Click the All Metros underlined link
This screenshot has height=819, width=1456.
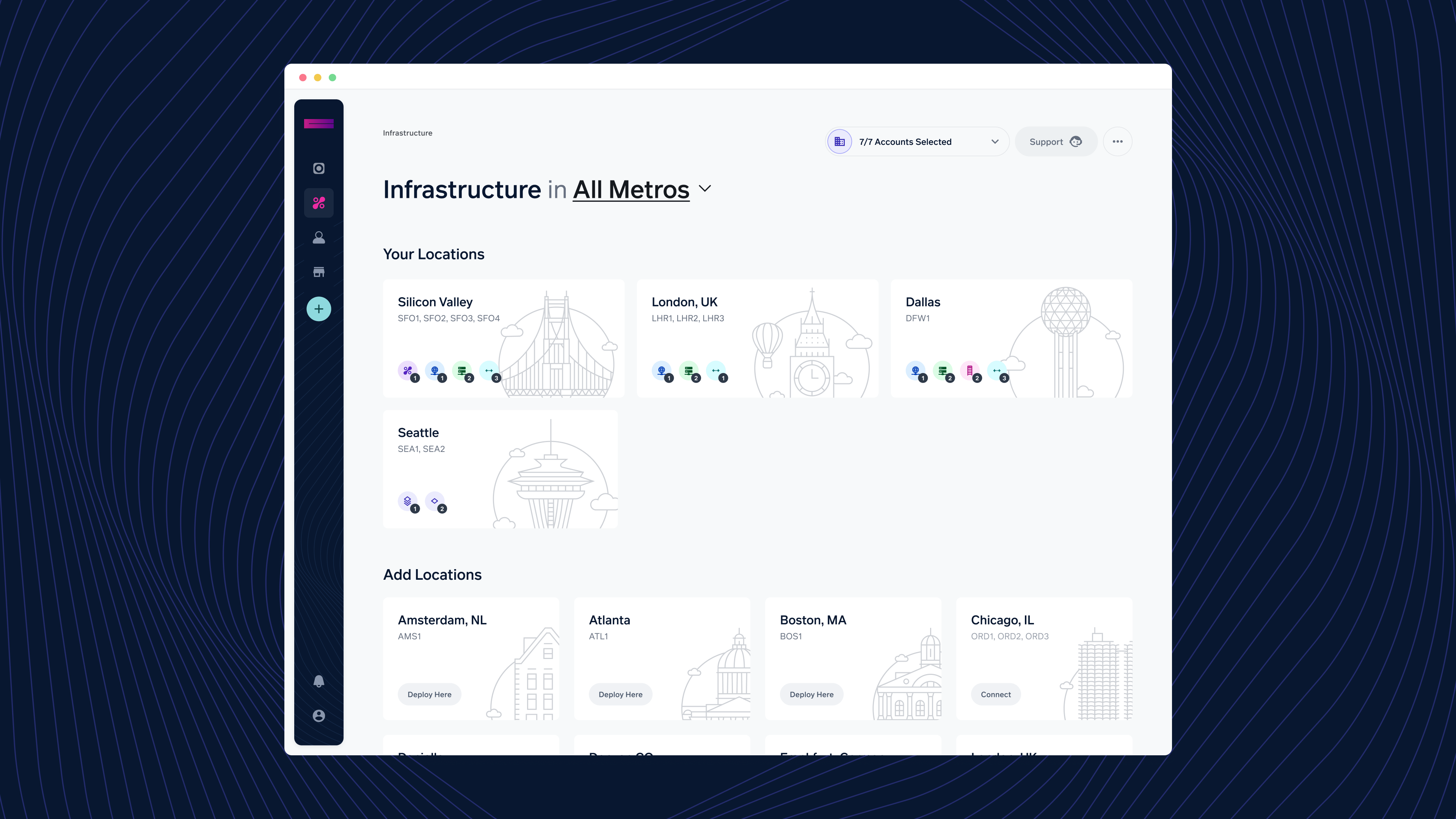point(631,190)
